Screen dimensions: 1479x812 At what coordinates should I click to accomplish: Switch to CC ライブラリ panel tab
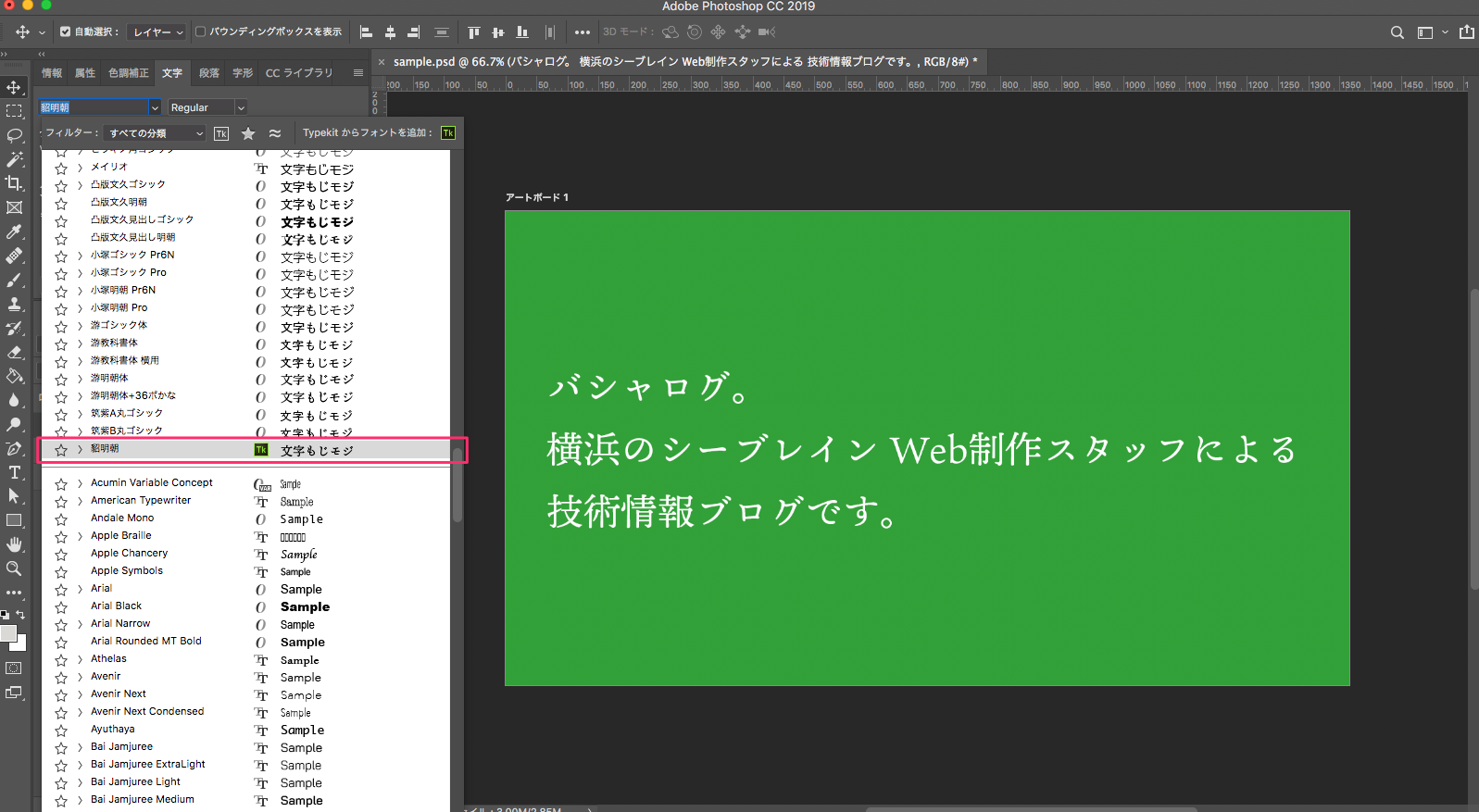[x=298, y=72]
